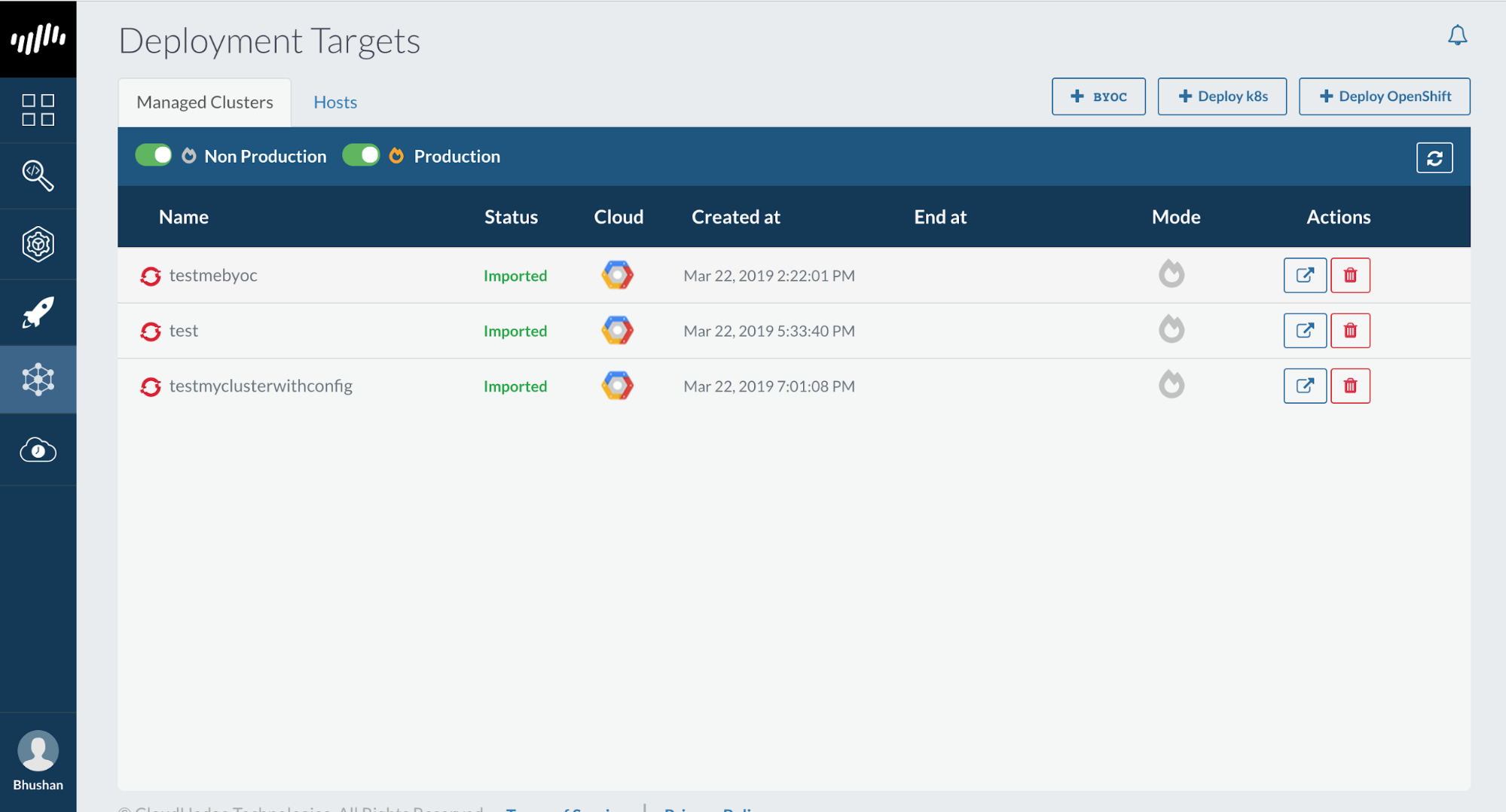Select the rocket deployment icon in sidebar
Viewport: 1506px width, 812px height.
click(38, 311)
